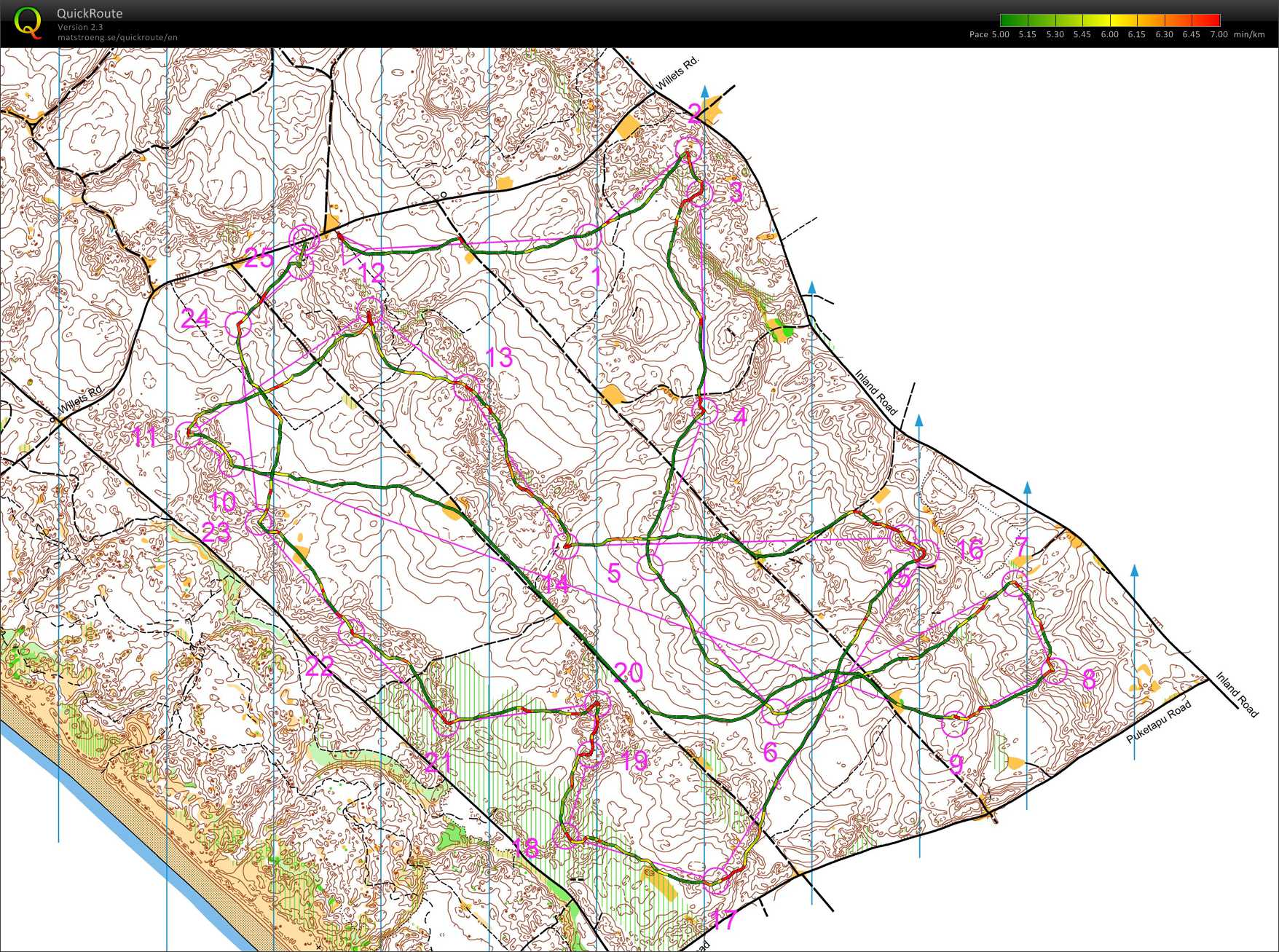Screen dimensions: 1279x952
Task: Click the magenta number label '17'
Action: (x=723, y=920)
